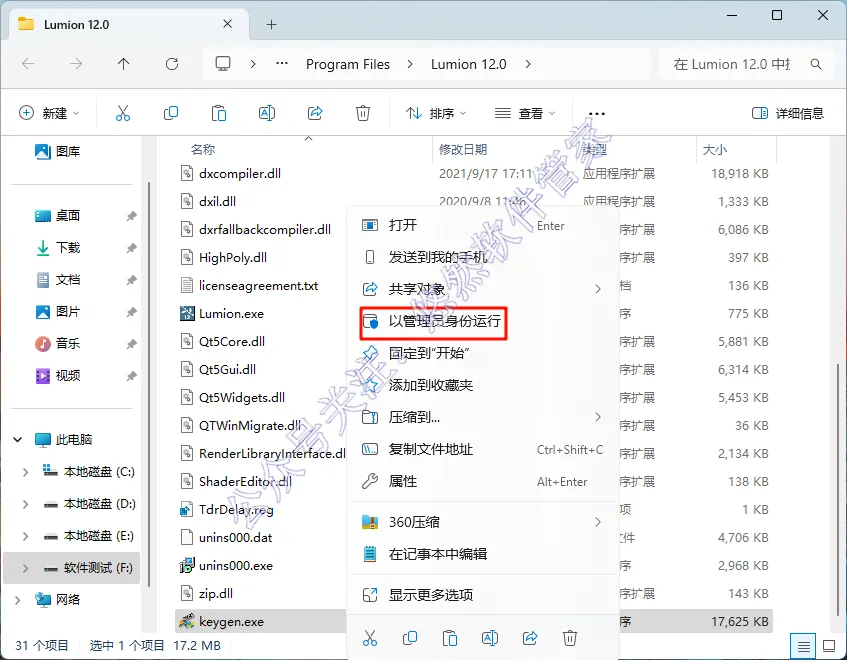The width and height of the screenshot is (847, 660).
Task: Click the Refresh button in navigation bar
Action: pyautogui.click(x=172, y=64)
